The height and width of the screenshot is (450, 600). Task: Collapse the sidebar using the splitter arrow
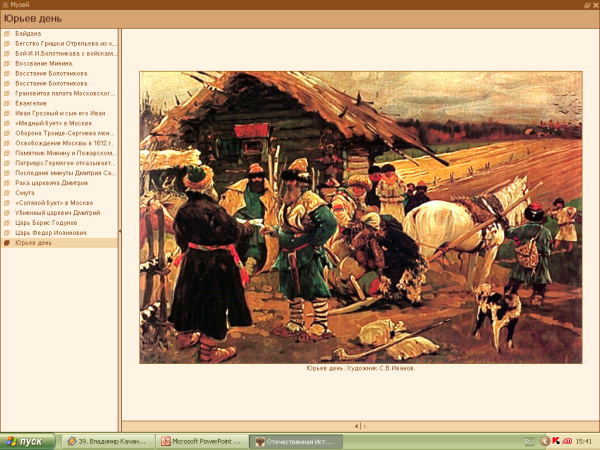[119, 229]
